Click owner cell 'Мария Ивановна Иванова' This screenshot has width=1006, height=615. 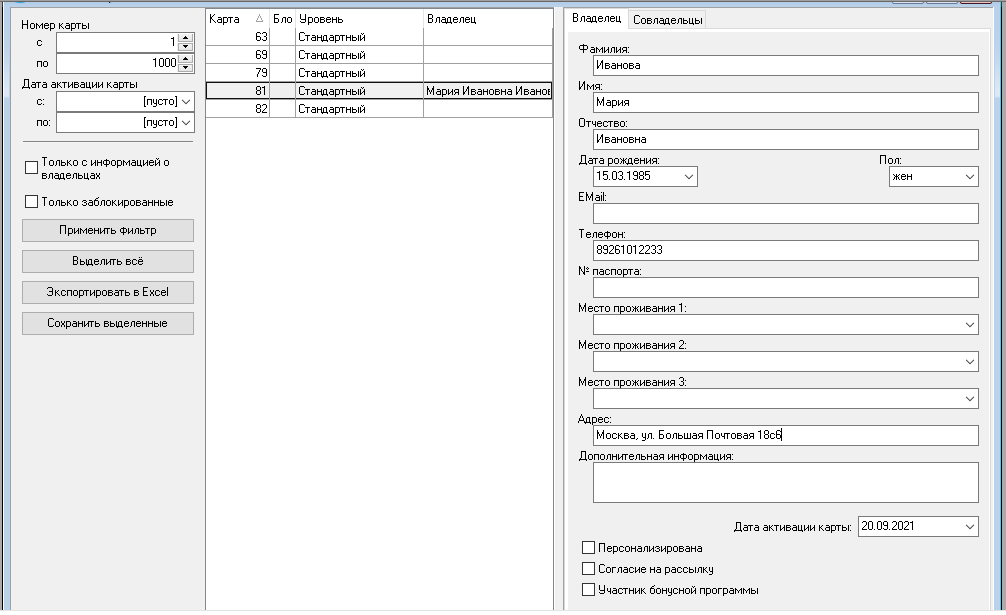[488, 91]
